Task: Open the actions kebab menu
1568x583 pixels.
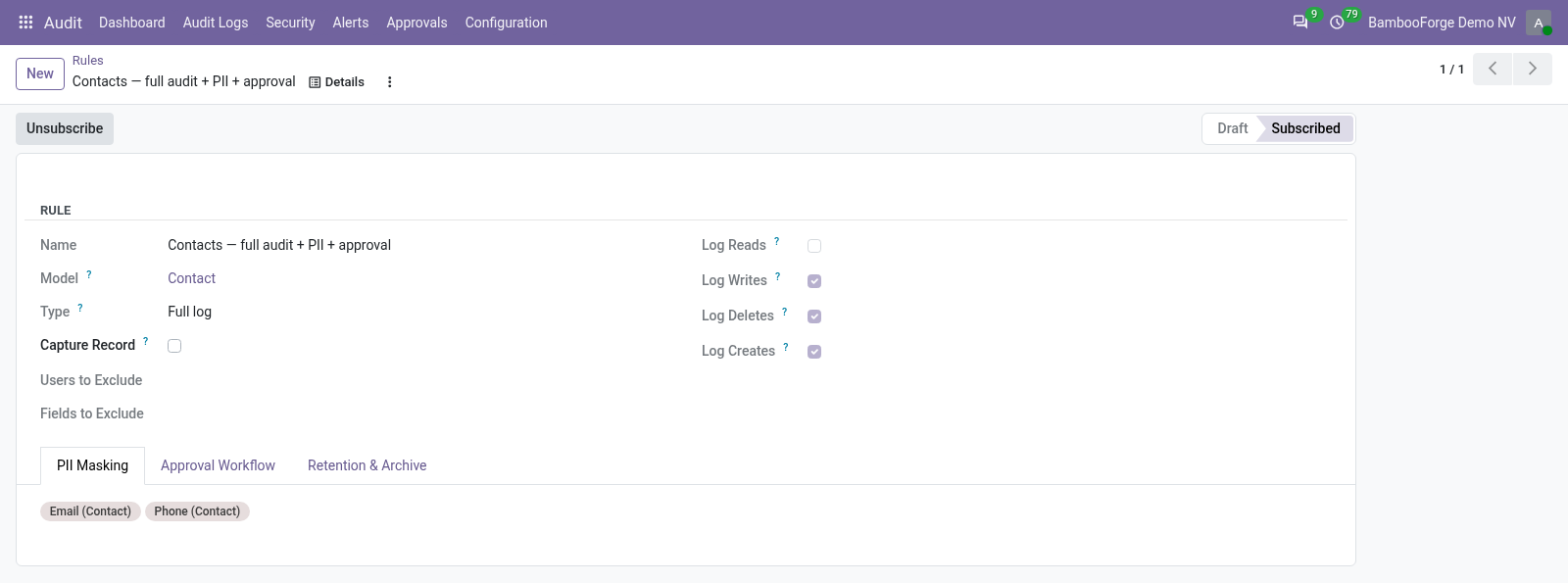Action: click(x=390, y=82)
